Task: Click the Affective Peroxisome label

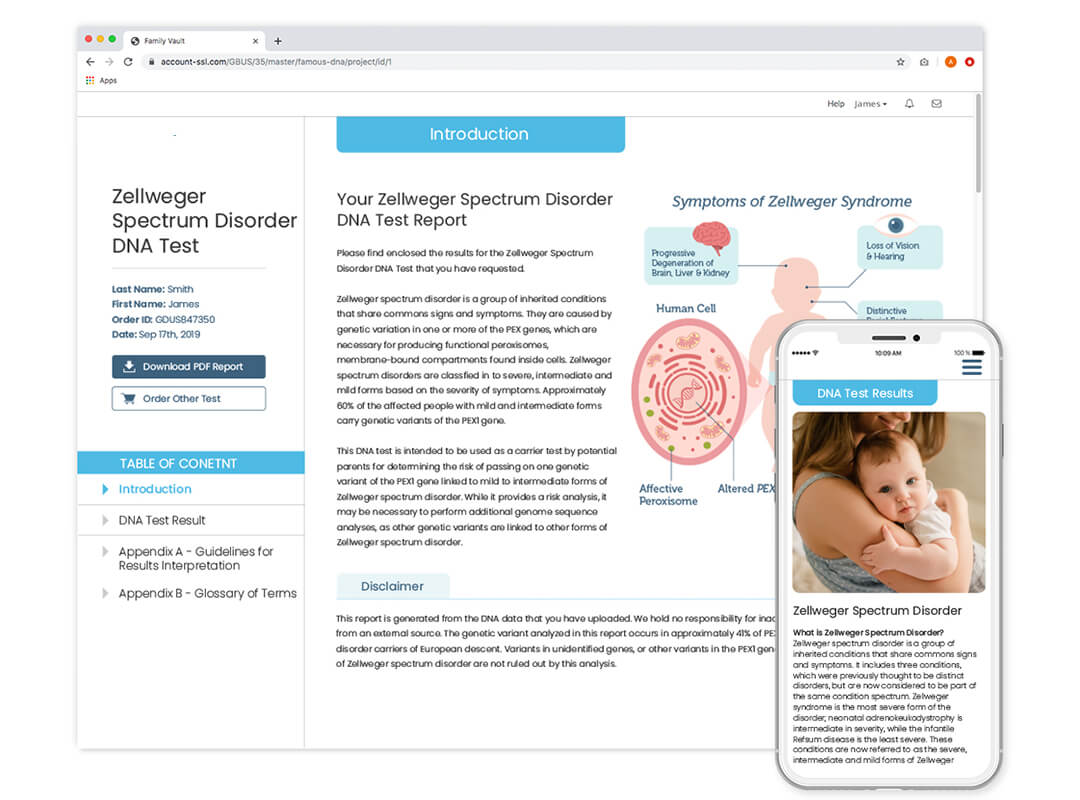Action: [668, 495]
